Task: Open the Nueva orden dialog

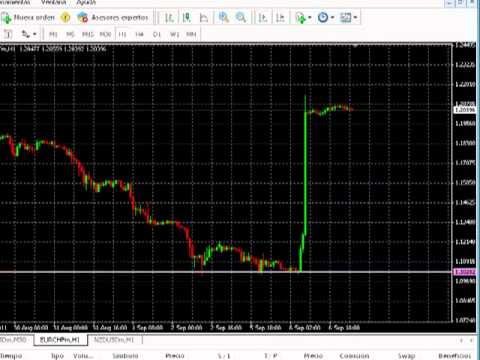Action: [x=28, y=17]
